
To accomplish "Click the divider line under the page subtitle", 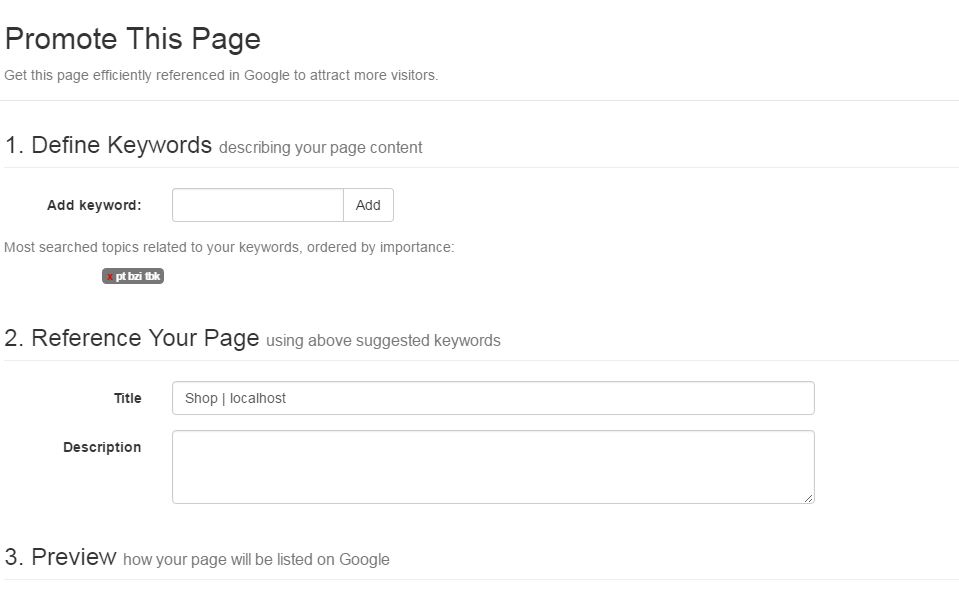I will tap(480, 100).
